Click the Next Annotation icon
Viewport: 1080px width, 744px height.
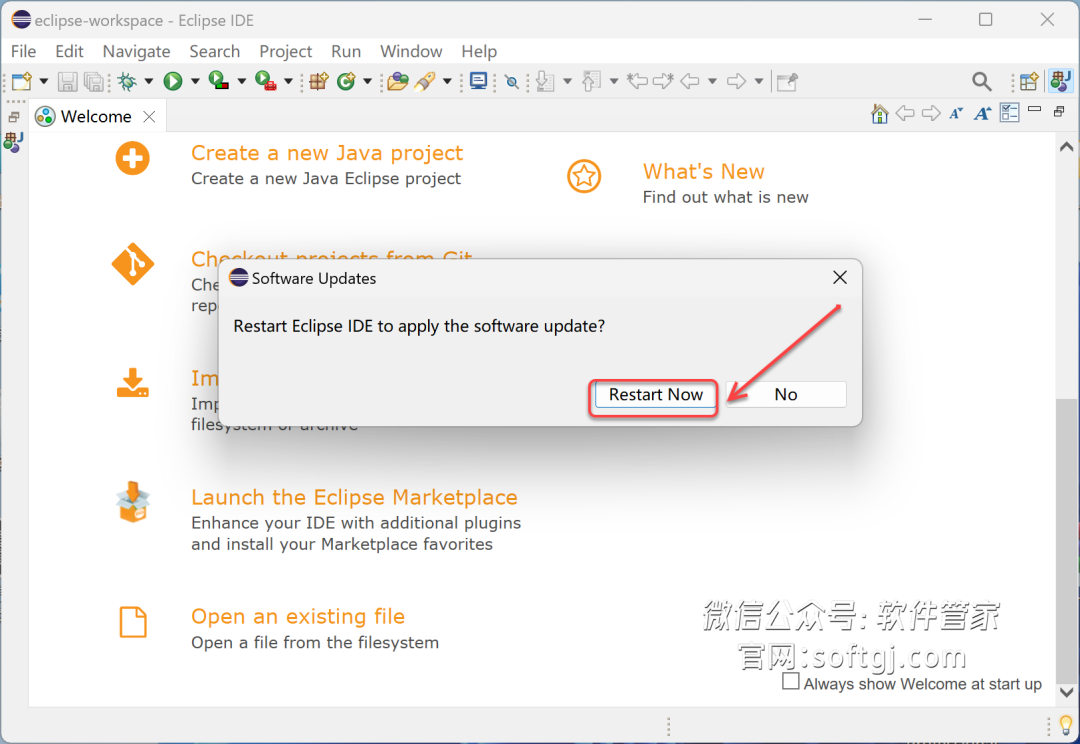[546, 81]
